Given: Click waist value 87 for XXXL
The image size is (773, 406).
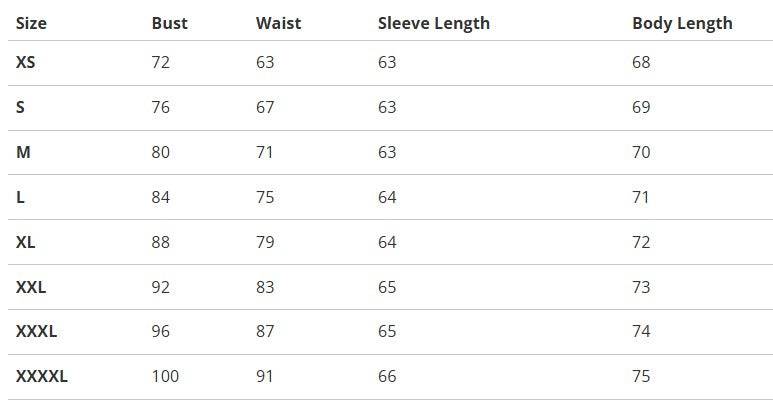Looking at the screenshot, I should (265, 331).
